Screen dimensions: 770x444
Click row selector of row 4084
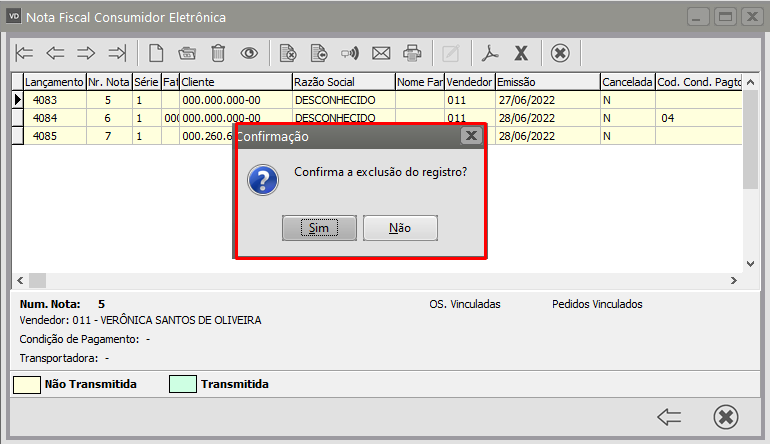(x=18, y=118)
